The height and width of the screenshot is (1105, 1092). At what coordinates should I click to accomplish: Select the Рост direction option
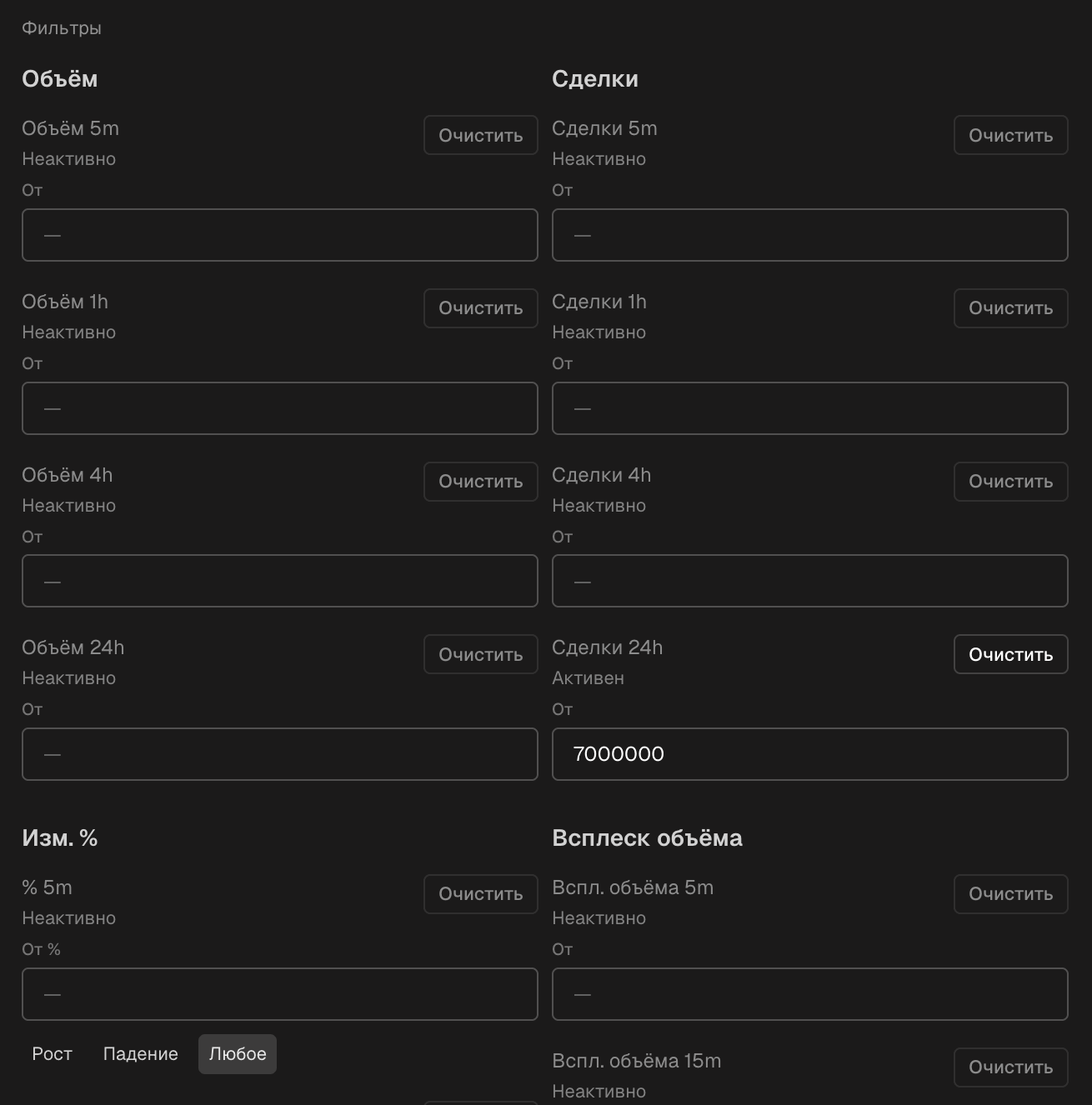[x=53, y=1054]
